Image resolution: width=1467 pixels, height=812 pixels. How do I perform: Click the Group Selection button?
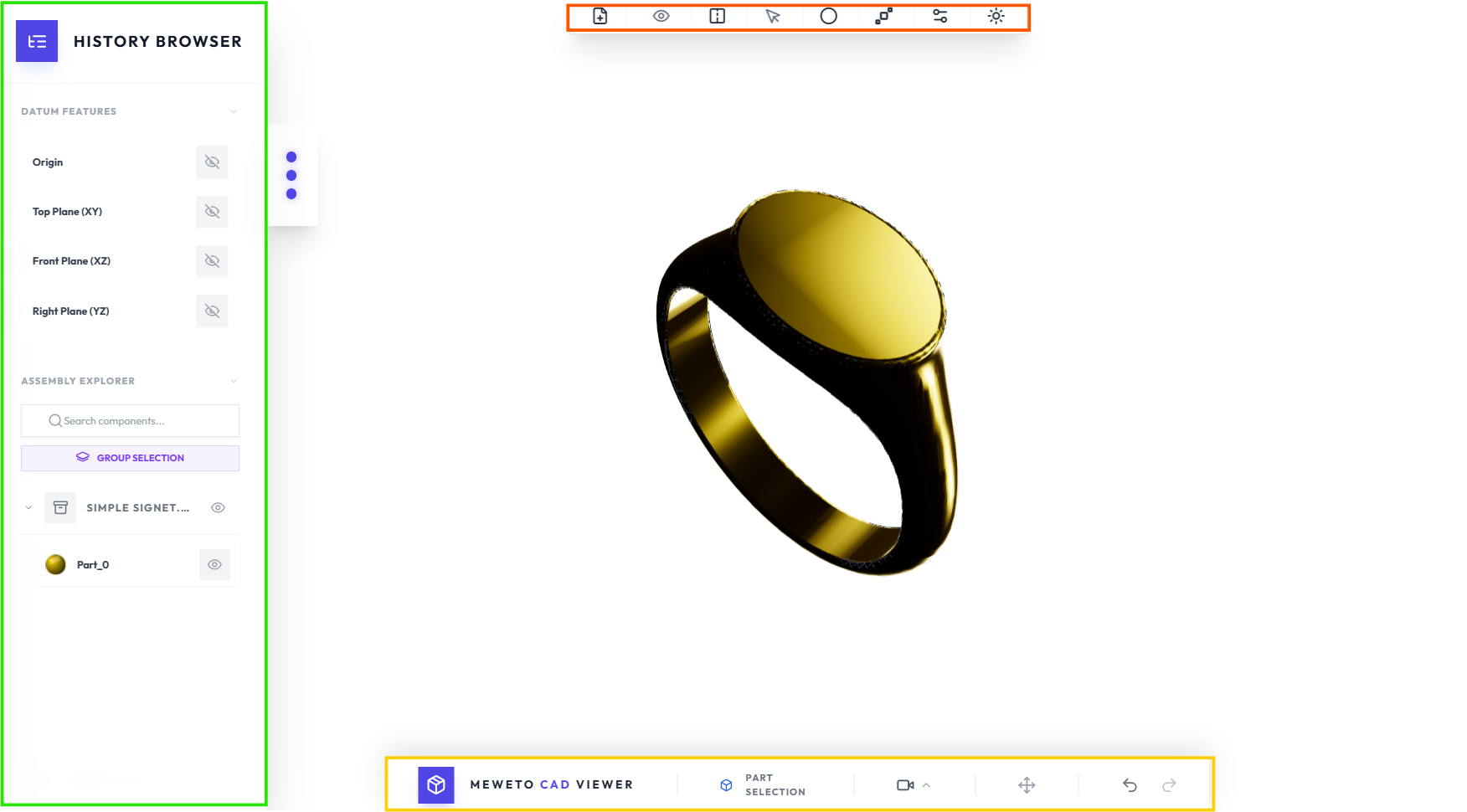[131, 458]
